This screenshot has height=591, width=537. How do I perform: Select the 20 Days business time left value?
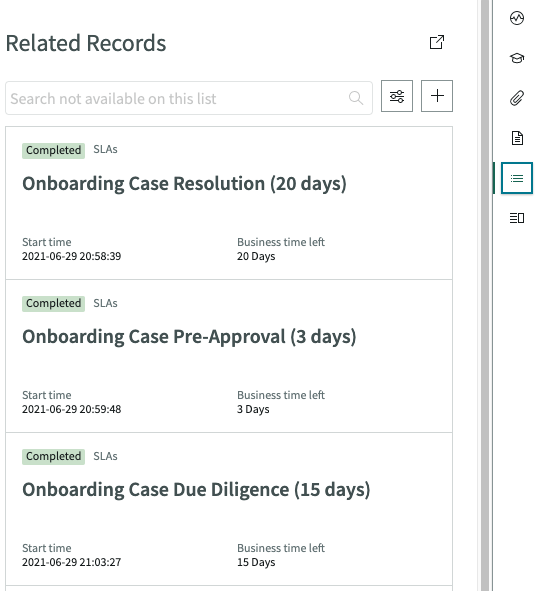[x=256, y=256]
